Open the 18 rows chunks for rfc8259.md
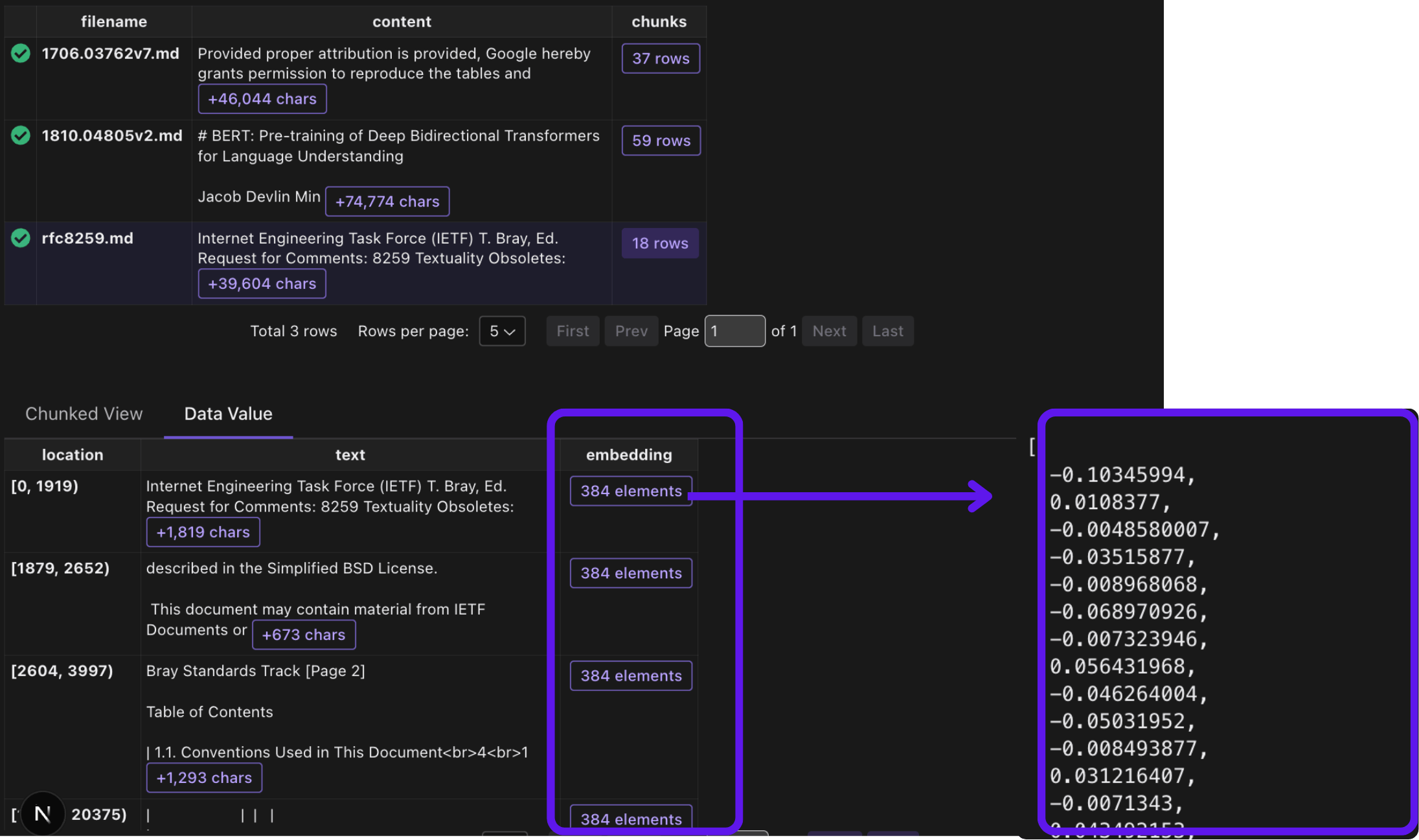 660,243
